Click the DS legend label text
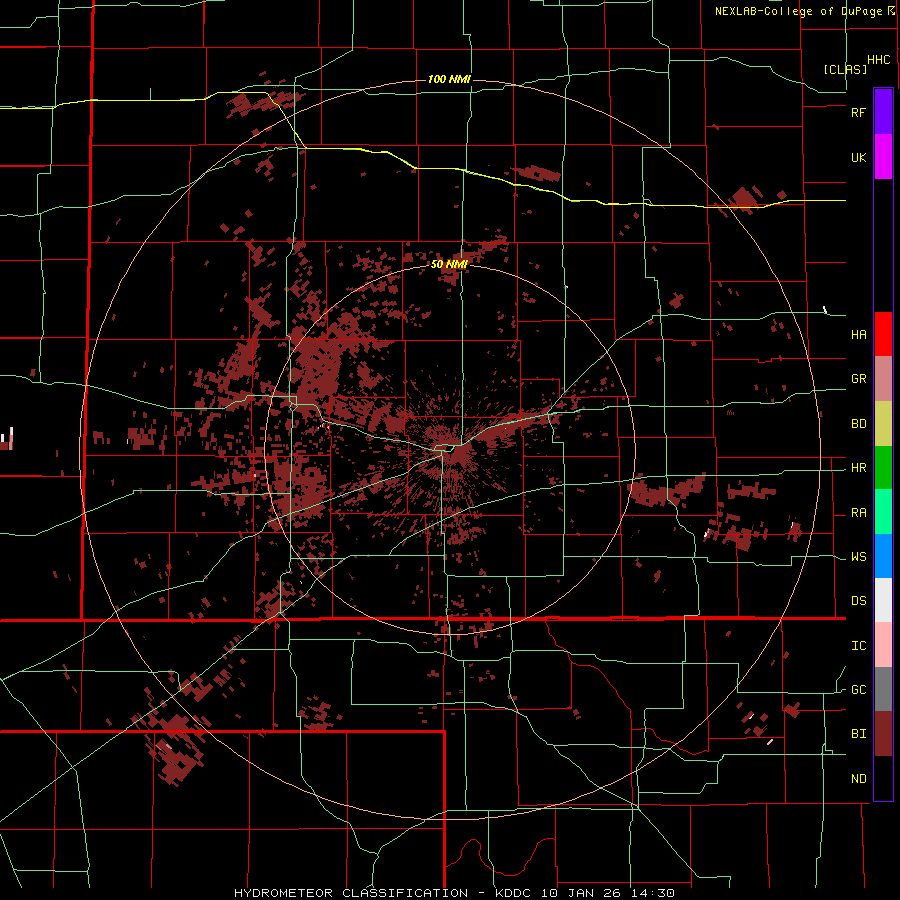 [858, 601]
